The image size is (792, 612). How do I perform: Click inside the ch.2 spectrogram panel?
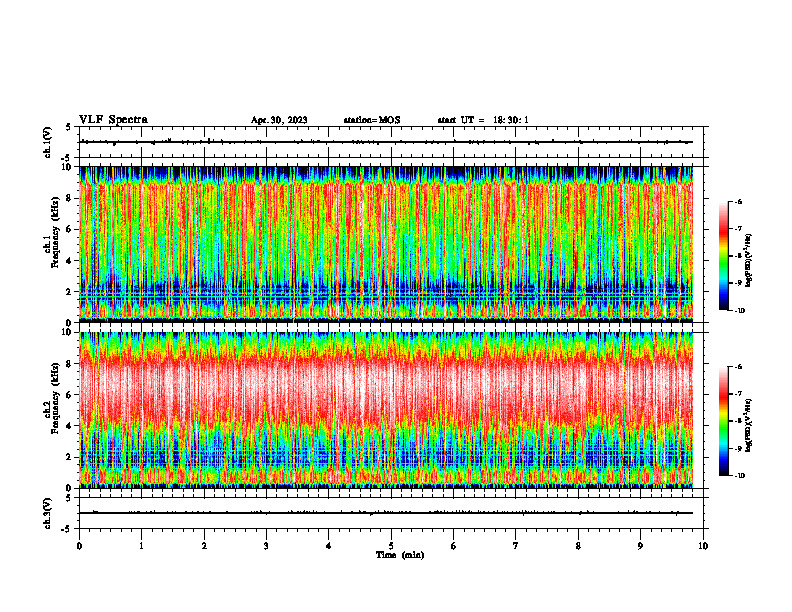pyautogui.click(x=386, y=410)
